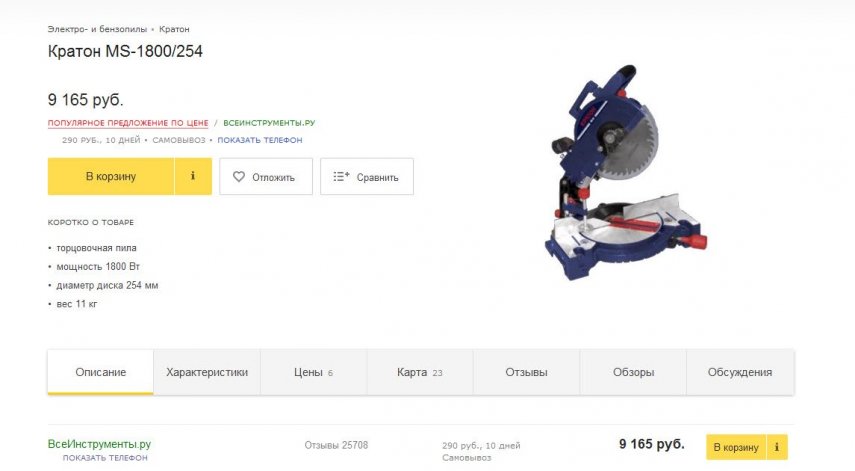
Task: Click heart icon in Отложить button
Action: 239,177
